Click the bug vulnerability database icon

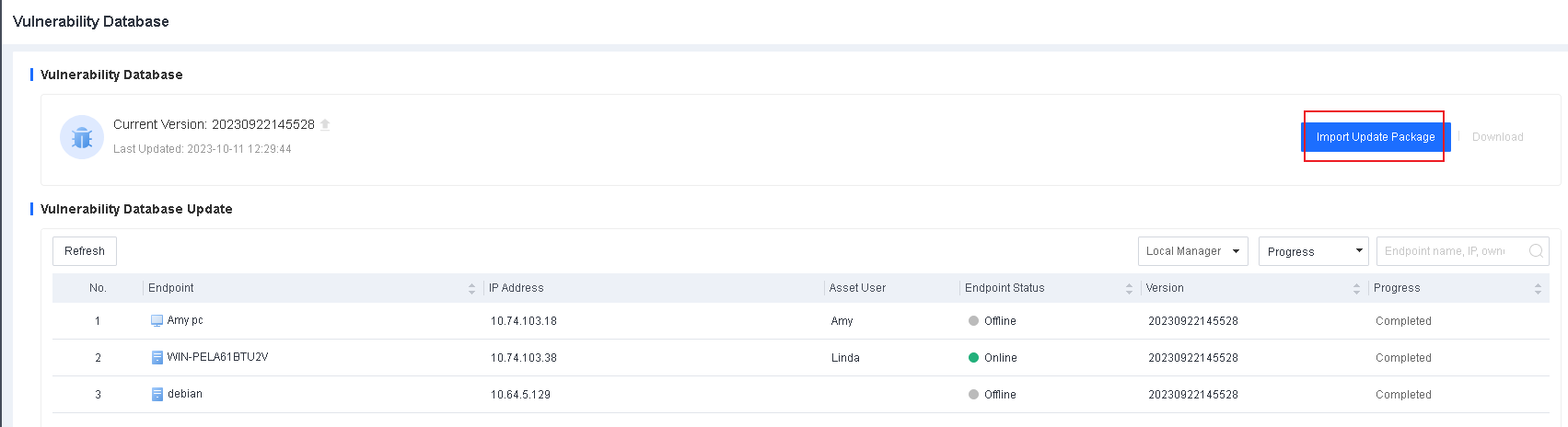tap(82, 137)
